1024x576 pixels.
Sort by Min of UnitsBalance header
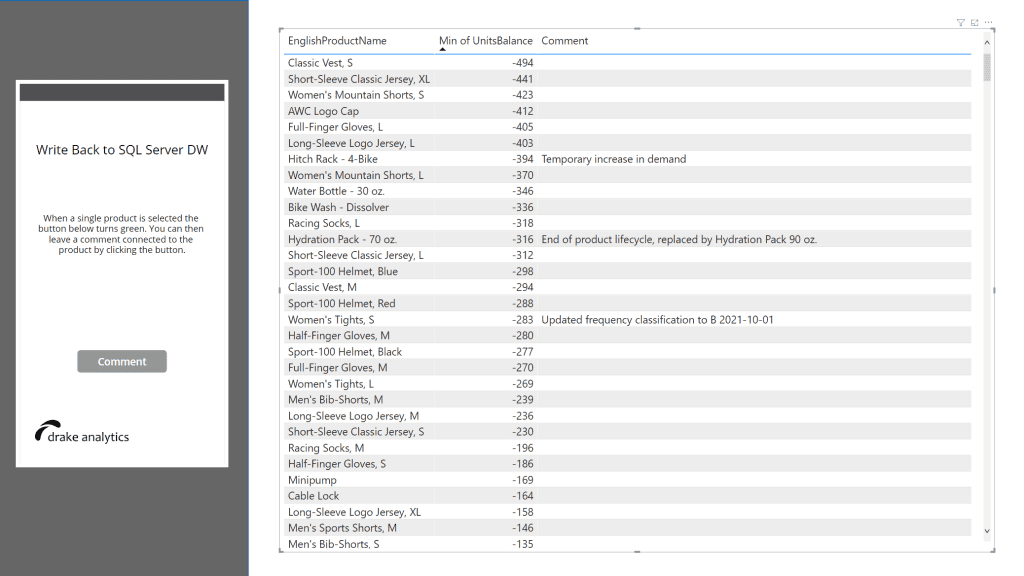tap(486, 41)
